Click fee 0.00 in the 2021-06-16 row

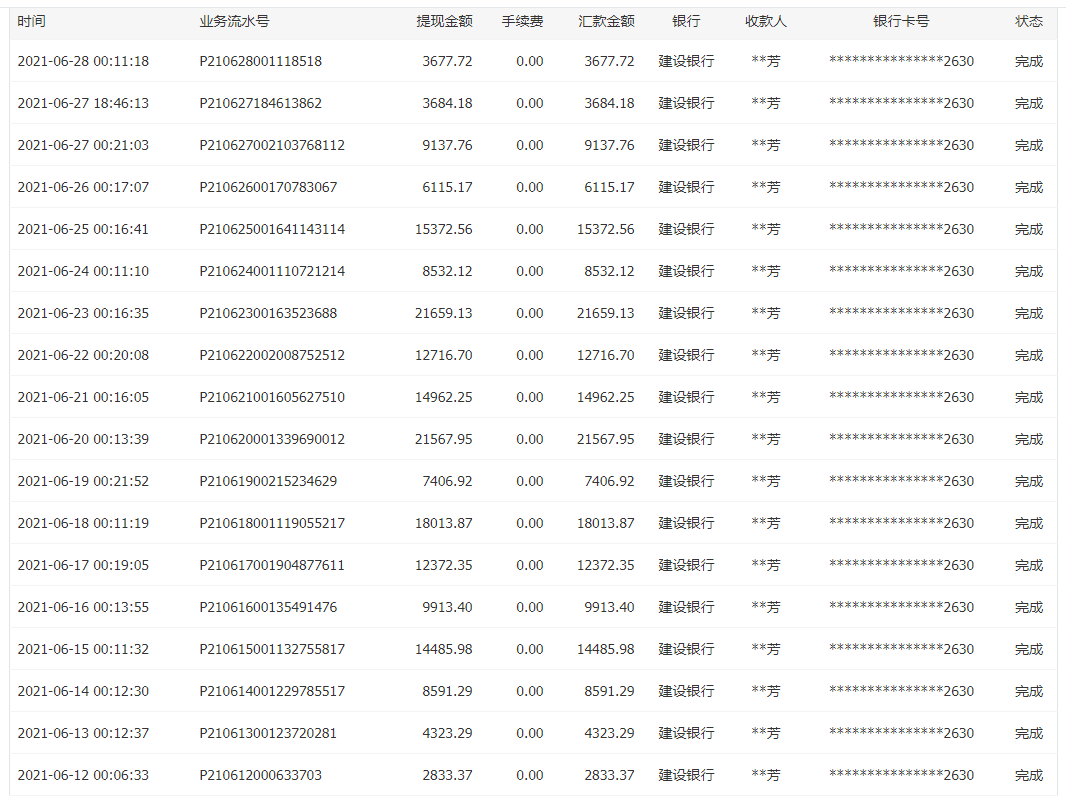pos(530,607)
